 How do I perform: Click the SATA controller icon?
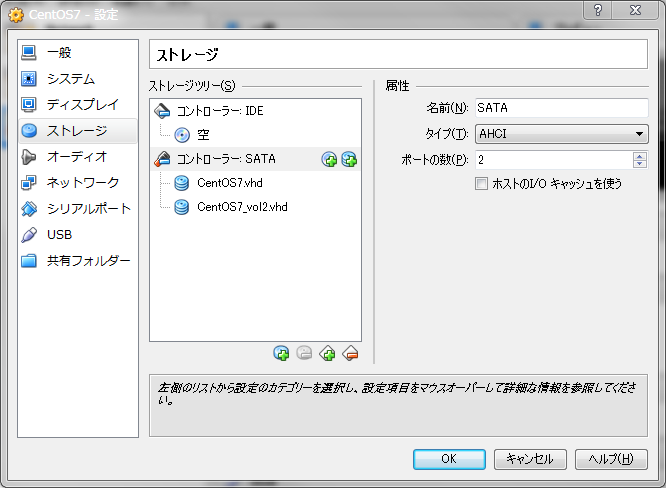162,159
